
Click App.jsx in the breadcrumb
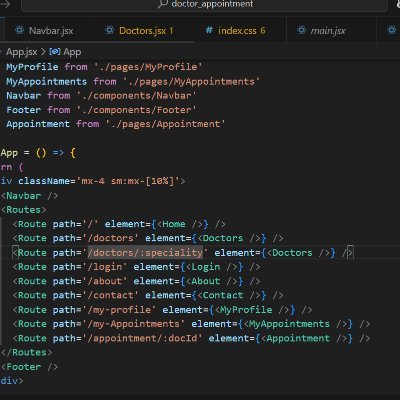21,52
